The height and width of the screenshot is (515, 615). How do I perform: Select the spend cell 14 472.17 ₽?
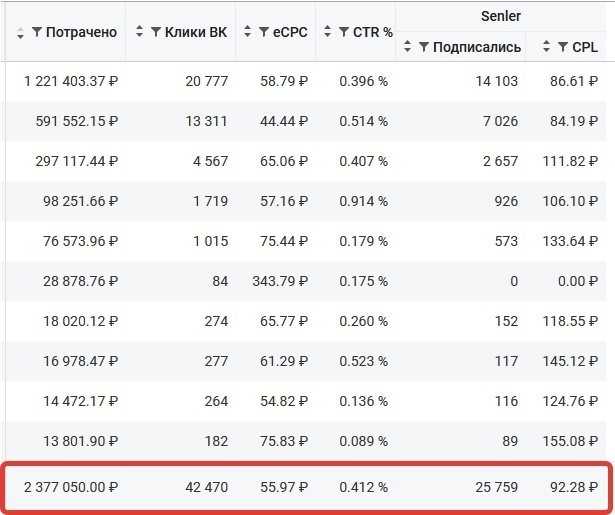coord(80,401)
